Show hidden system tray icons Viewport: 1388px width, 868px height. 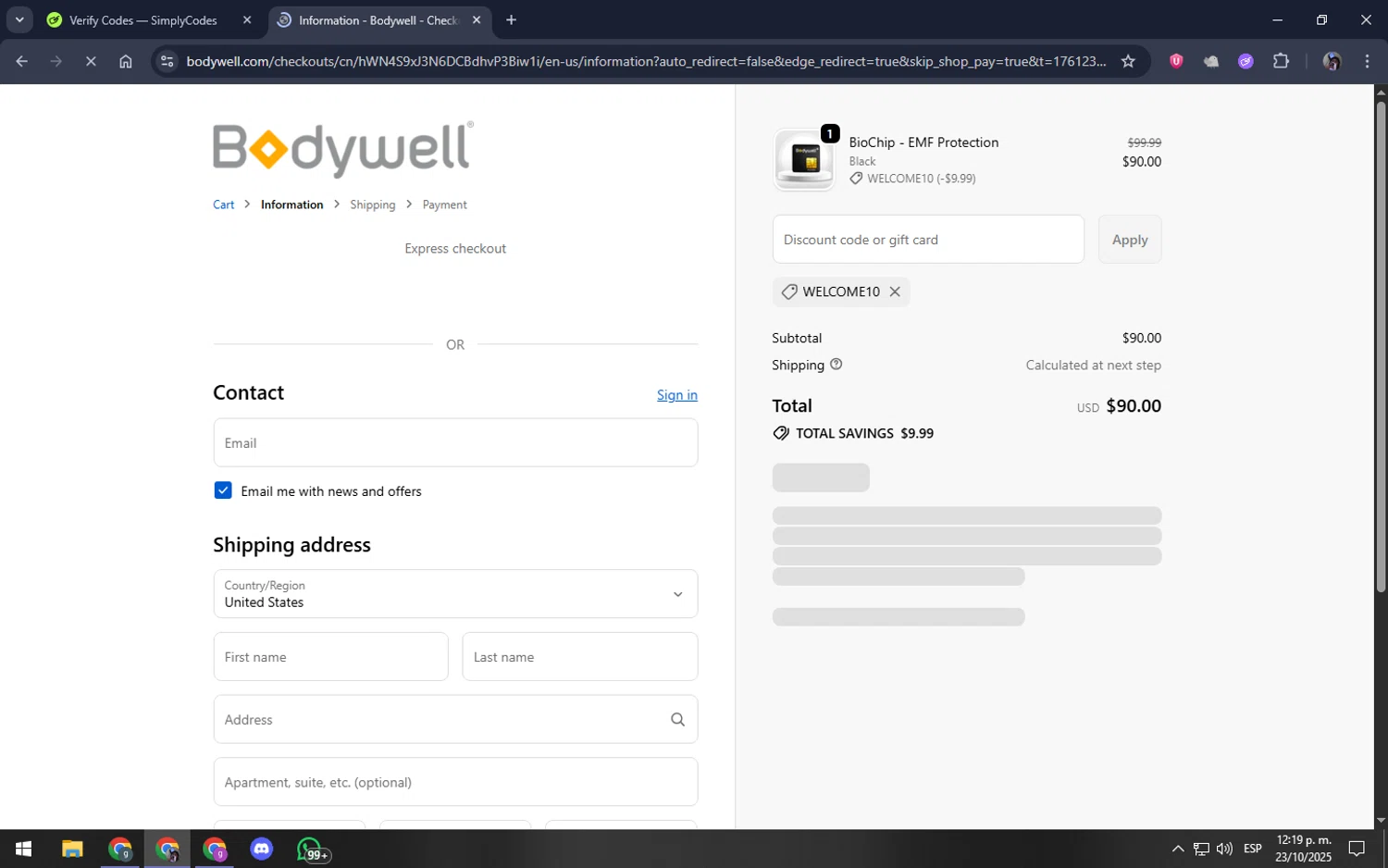1178,849
